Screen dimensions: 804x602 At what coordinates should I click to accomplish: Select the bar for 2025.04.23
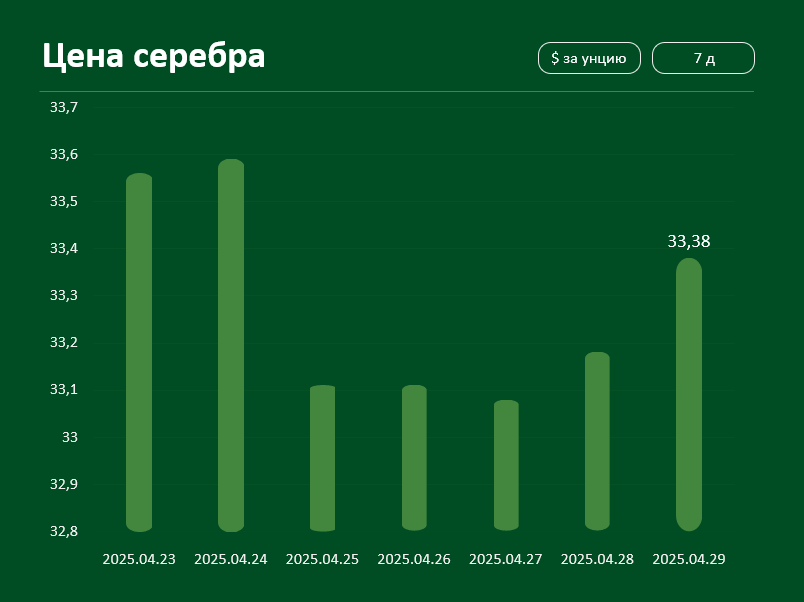coord(139,352)
